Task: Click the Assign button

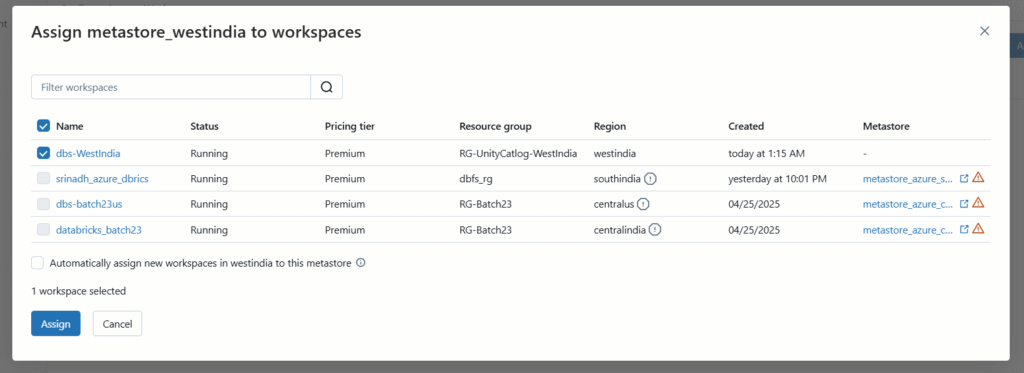Action: [56, 323]
